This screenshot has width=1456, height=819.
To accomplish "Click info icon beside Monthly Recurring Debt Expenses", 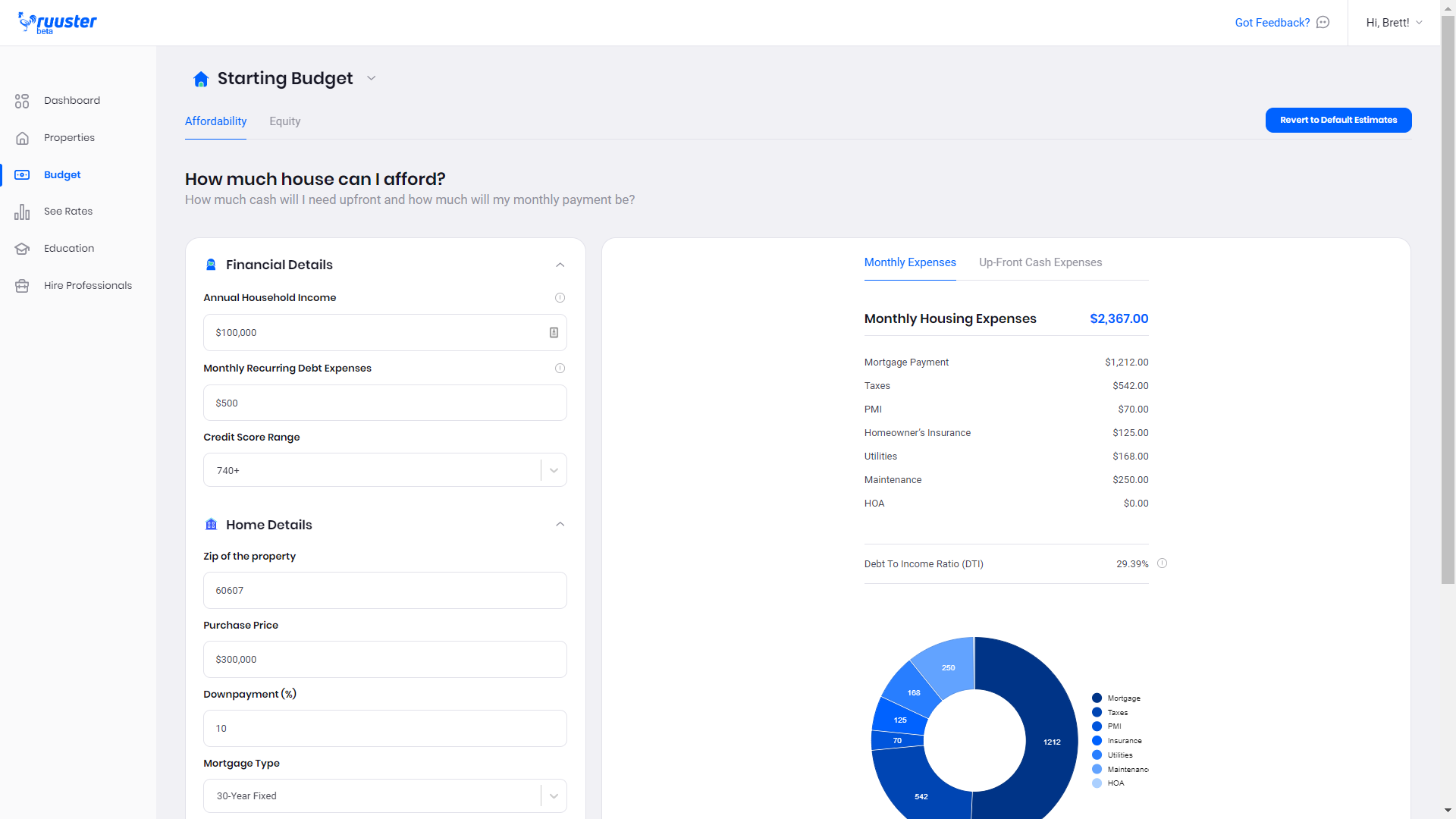I will click(x=560, y=369).
